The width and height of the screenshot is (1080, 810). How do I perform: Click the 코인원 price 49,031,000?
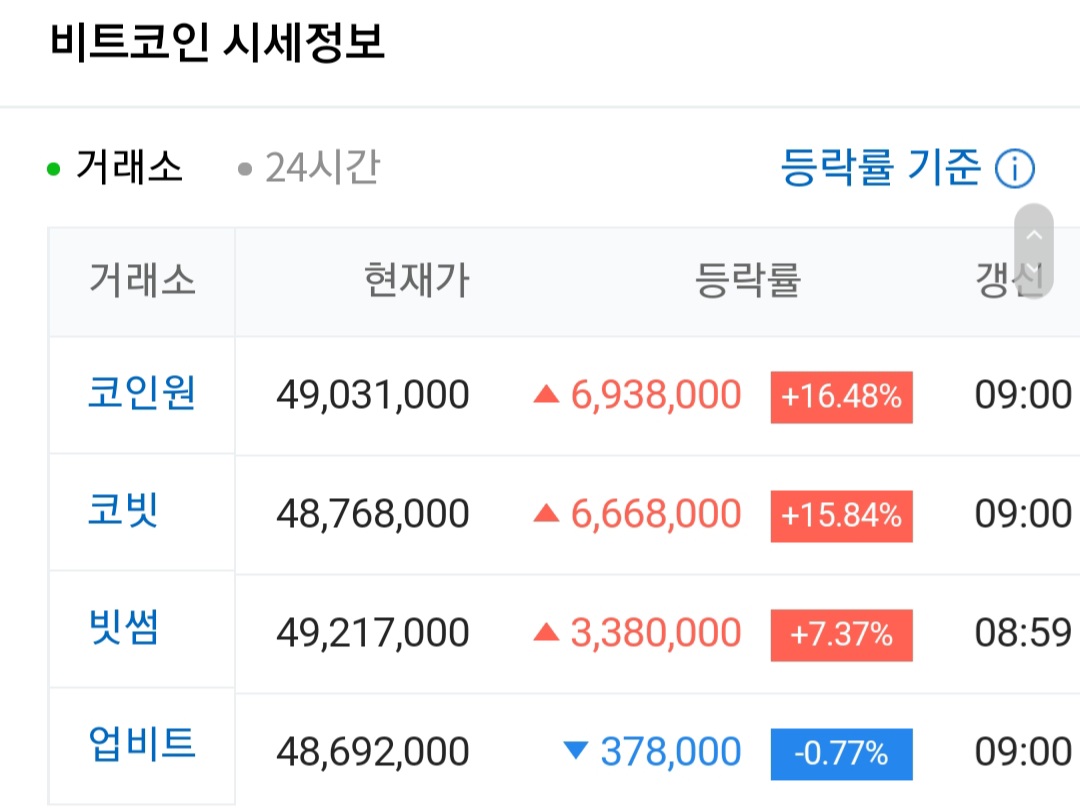372,396
